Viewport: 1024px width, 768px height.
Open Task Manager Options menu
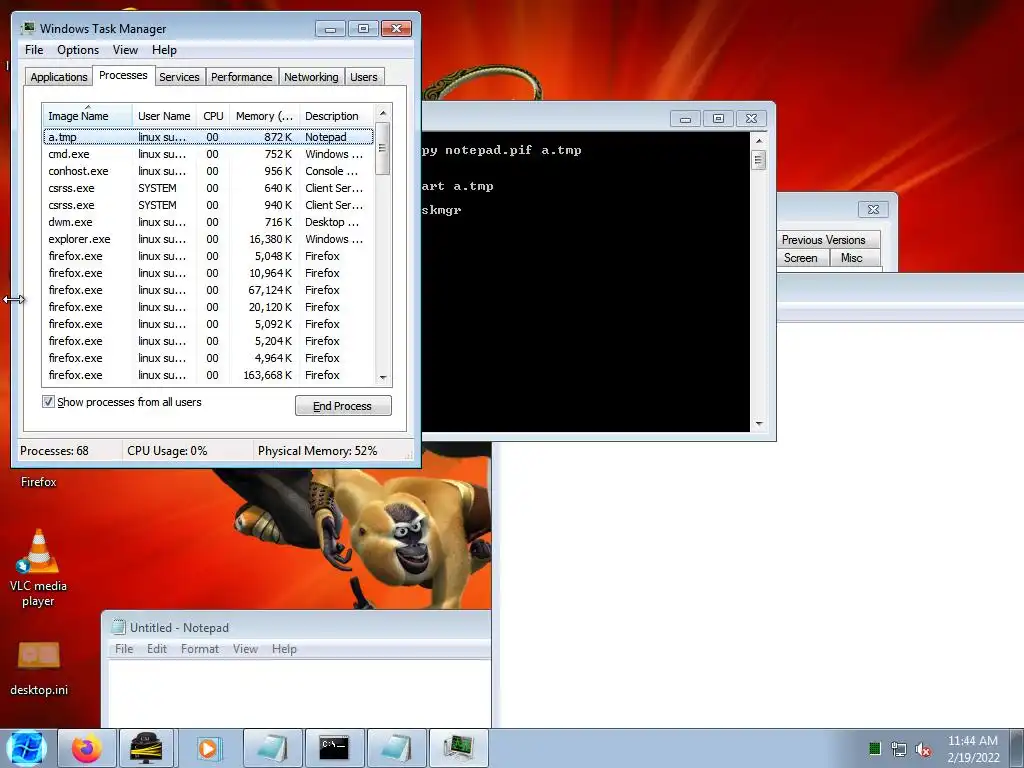pyautogui.click(x=78, y=50)
